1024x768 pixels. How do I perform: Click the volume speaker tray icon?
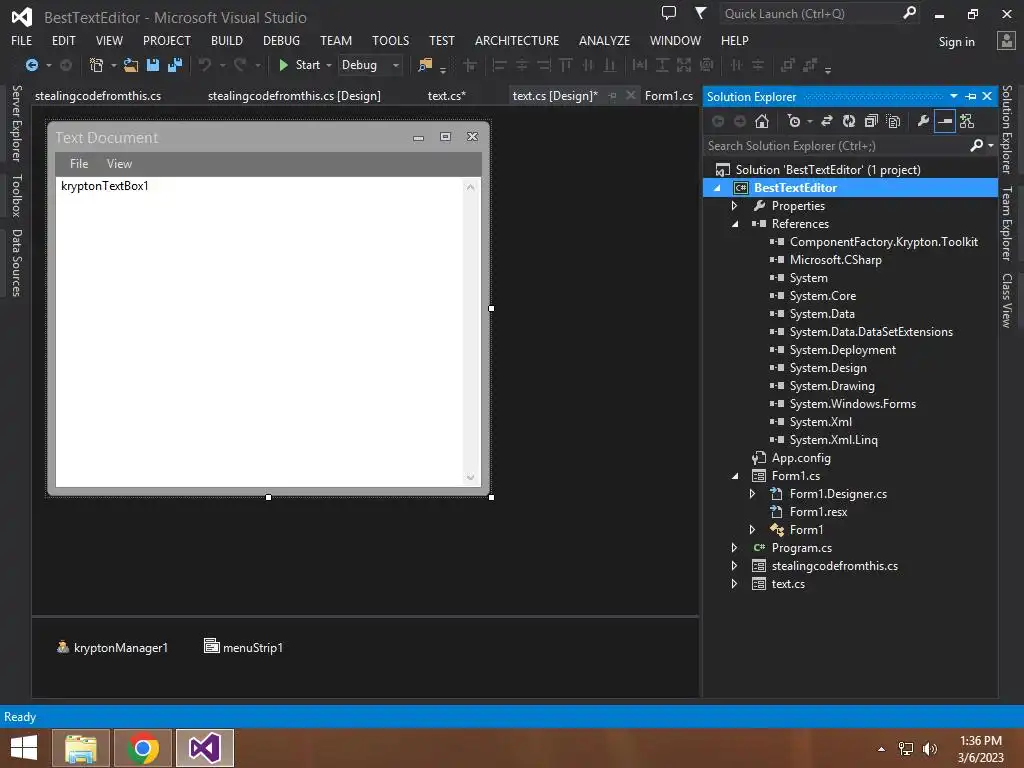929,749
